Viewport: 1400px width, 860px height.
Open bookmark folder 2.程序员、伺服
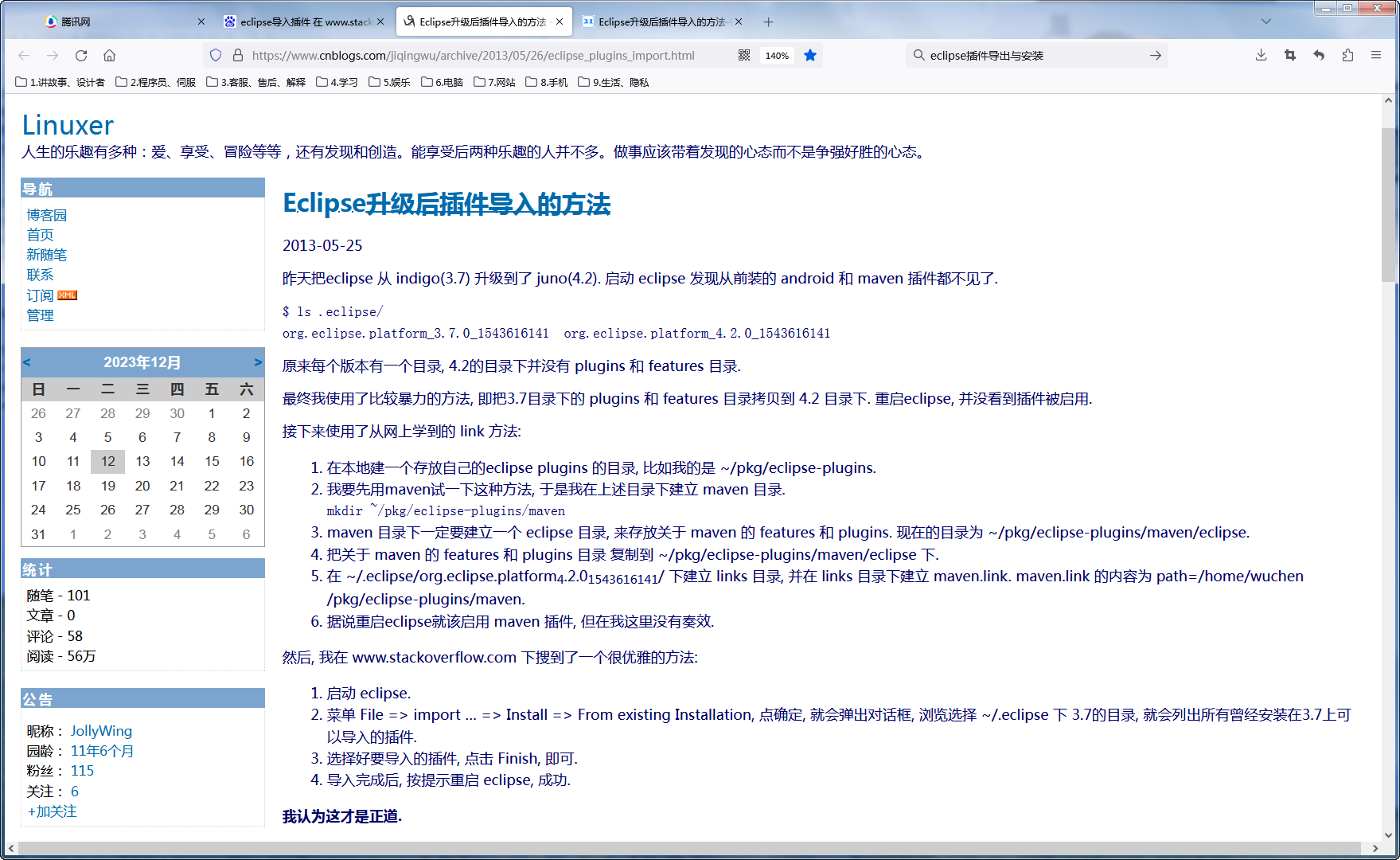[155, 82]
